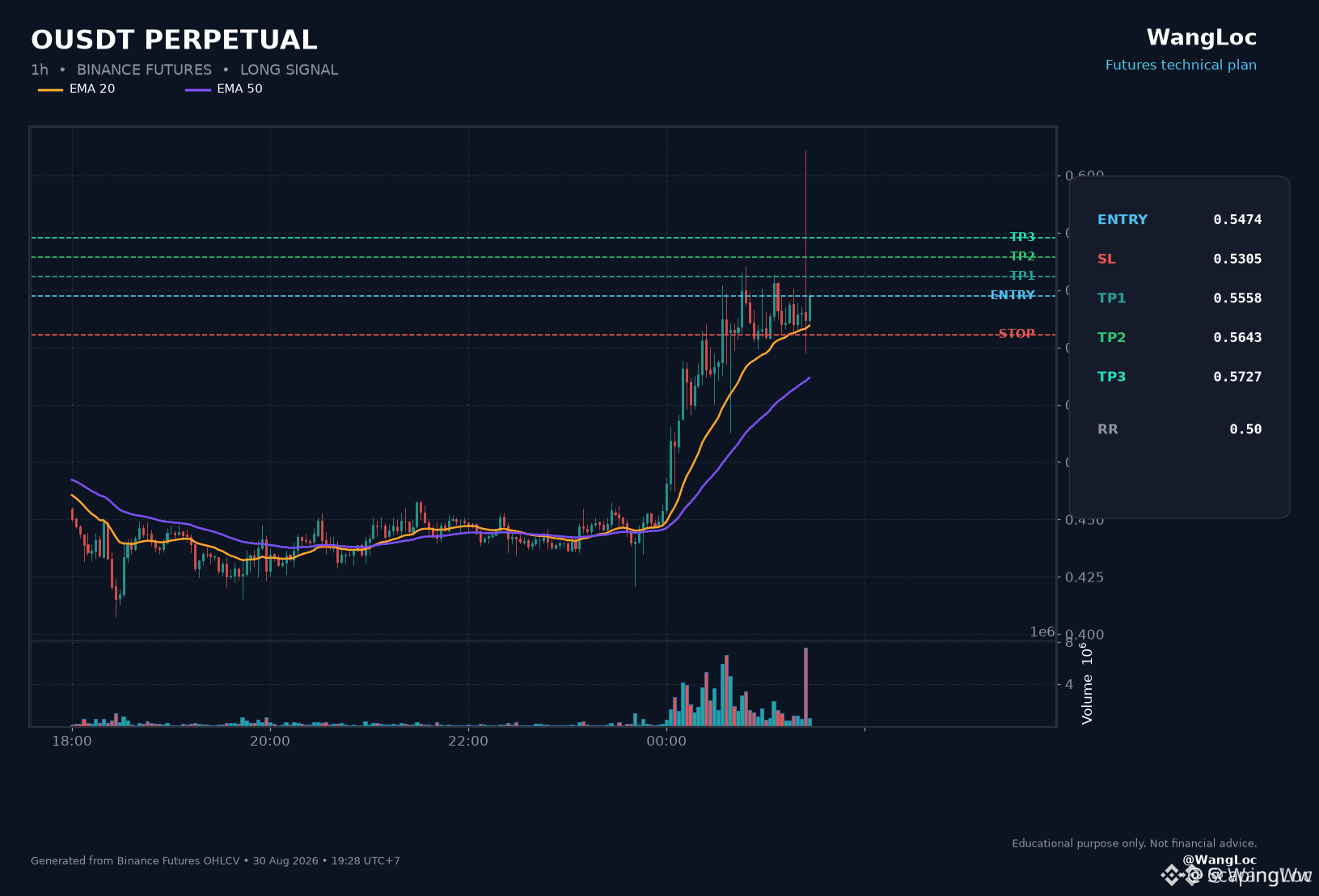Click the TP3 label on the chart line

click(x=1022, y=237)
